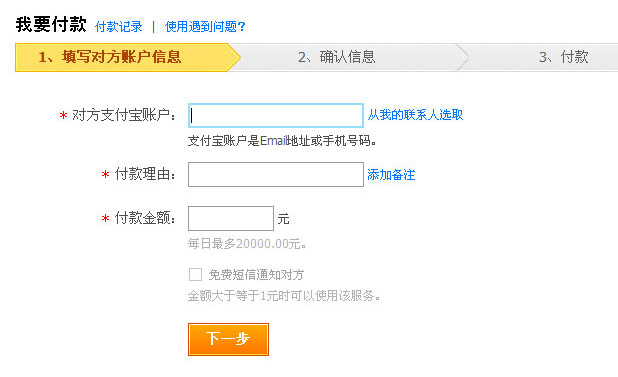Click the 免费短信通知对方 label text
This screenshot has width=618, height=377.
pyautogui.click(x=256, y=275)
